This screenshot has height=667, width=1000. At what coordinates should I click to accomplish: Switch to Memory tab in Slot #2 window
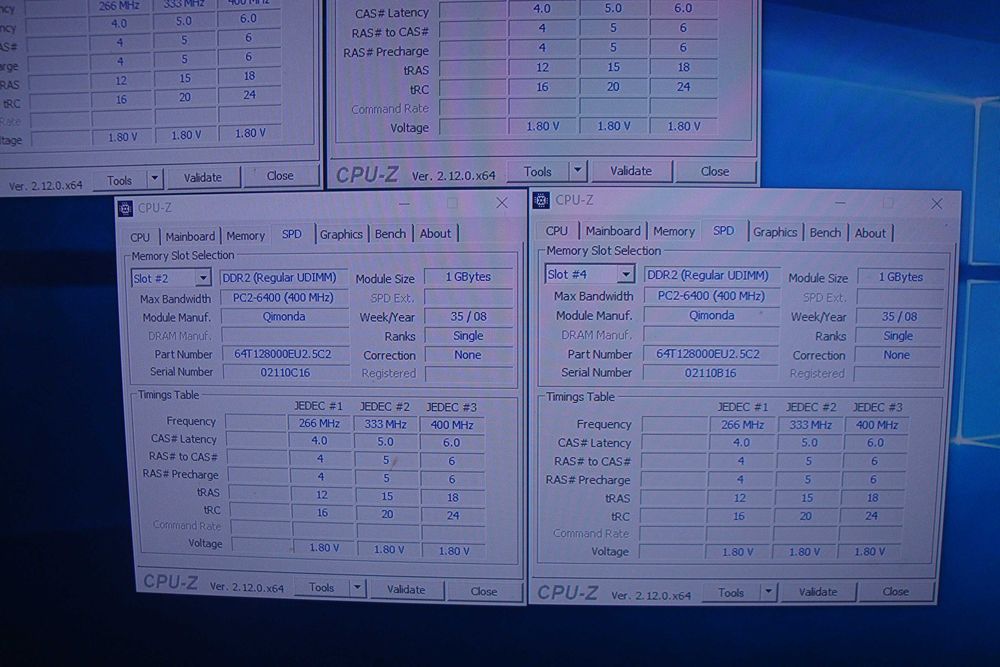[x=246, y=235]
